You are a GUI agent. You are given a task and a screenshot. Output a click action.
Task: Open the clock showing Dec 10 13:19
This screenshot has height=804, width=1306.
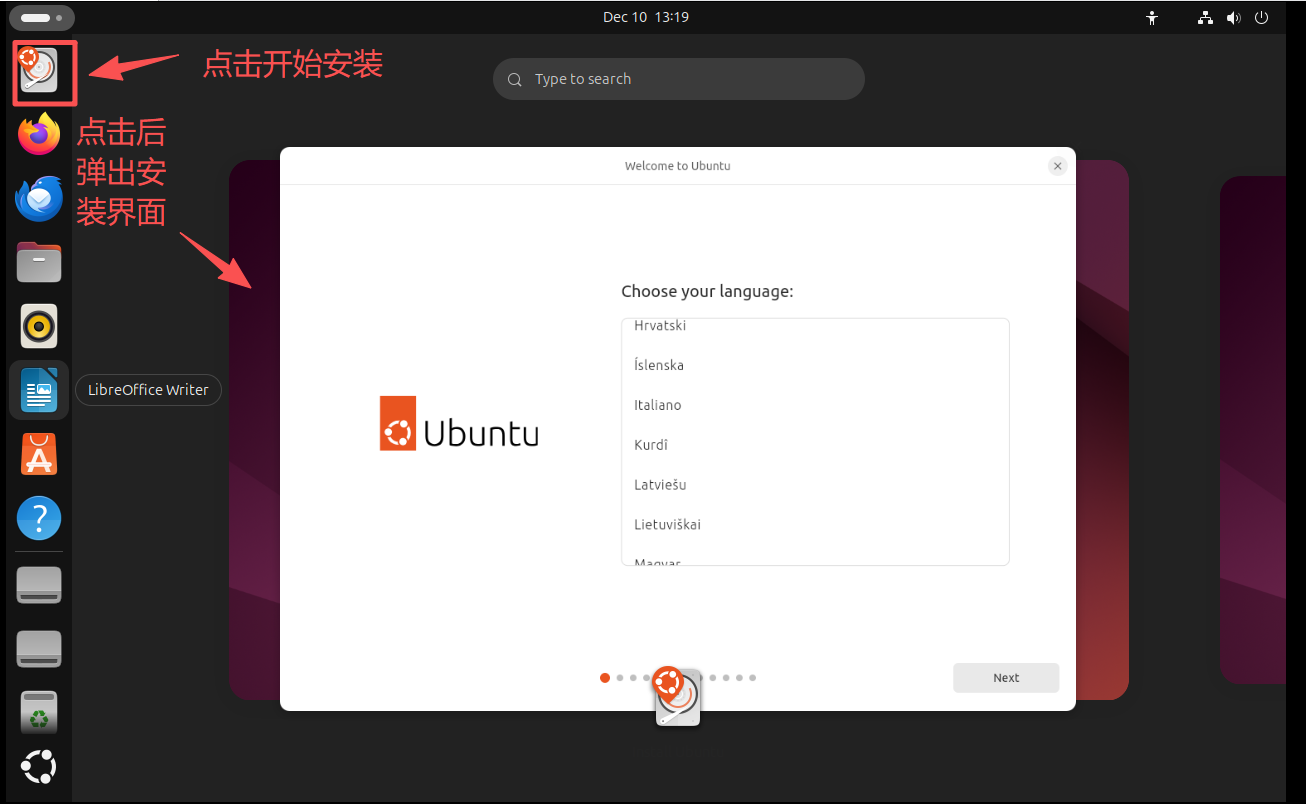click(x=645, y=17)
